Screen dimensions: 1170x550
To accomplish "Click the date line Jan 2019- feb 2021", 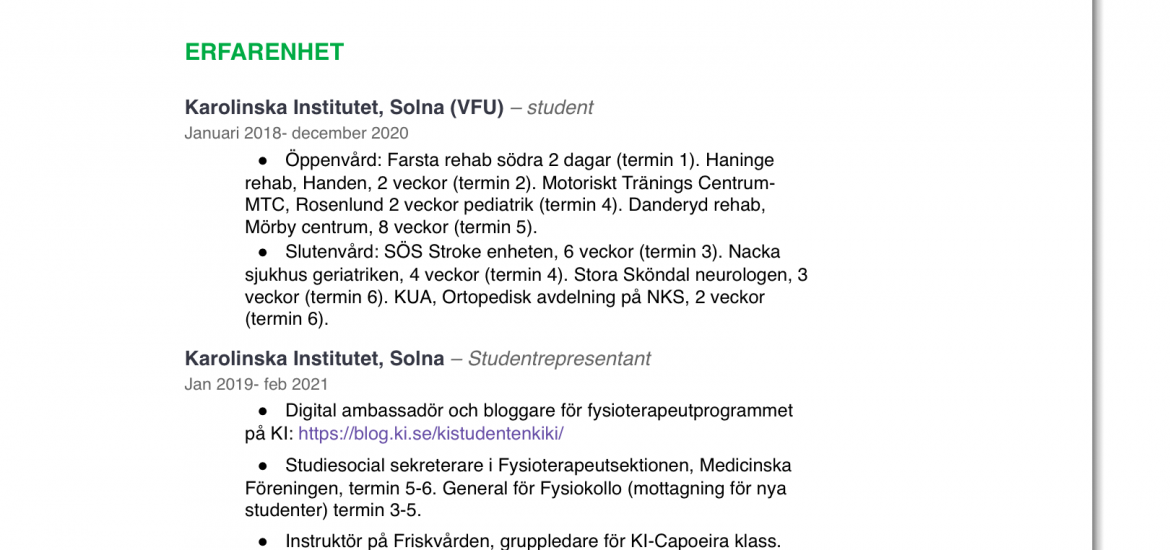I will click(x=256, y=385).
